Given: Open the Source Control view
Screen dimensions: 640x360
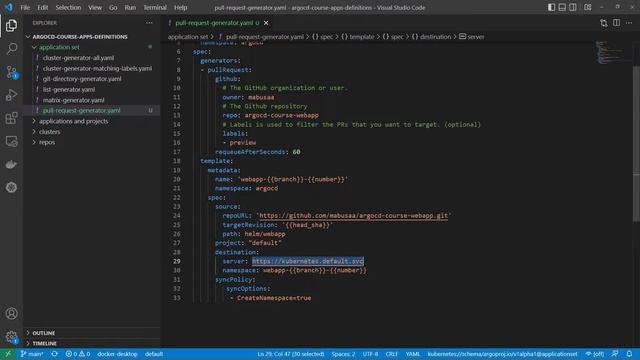Looking at the screenshot, I should pos(11,72).
